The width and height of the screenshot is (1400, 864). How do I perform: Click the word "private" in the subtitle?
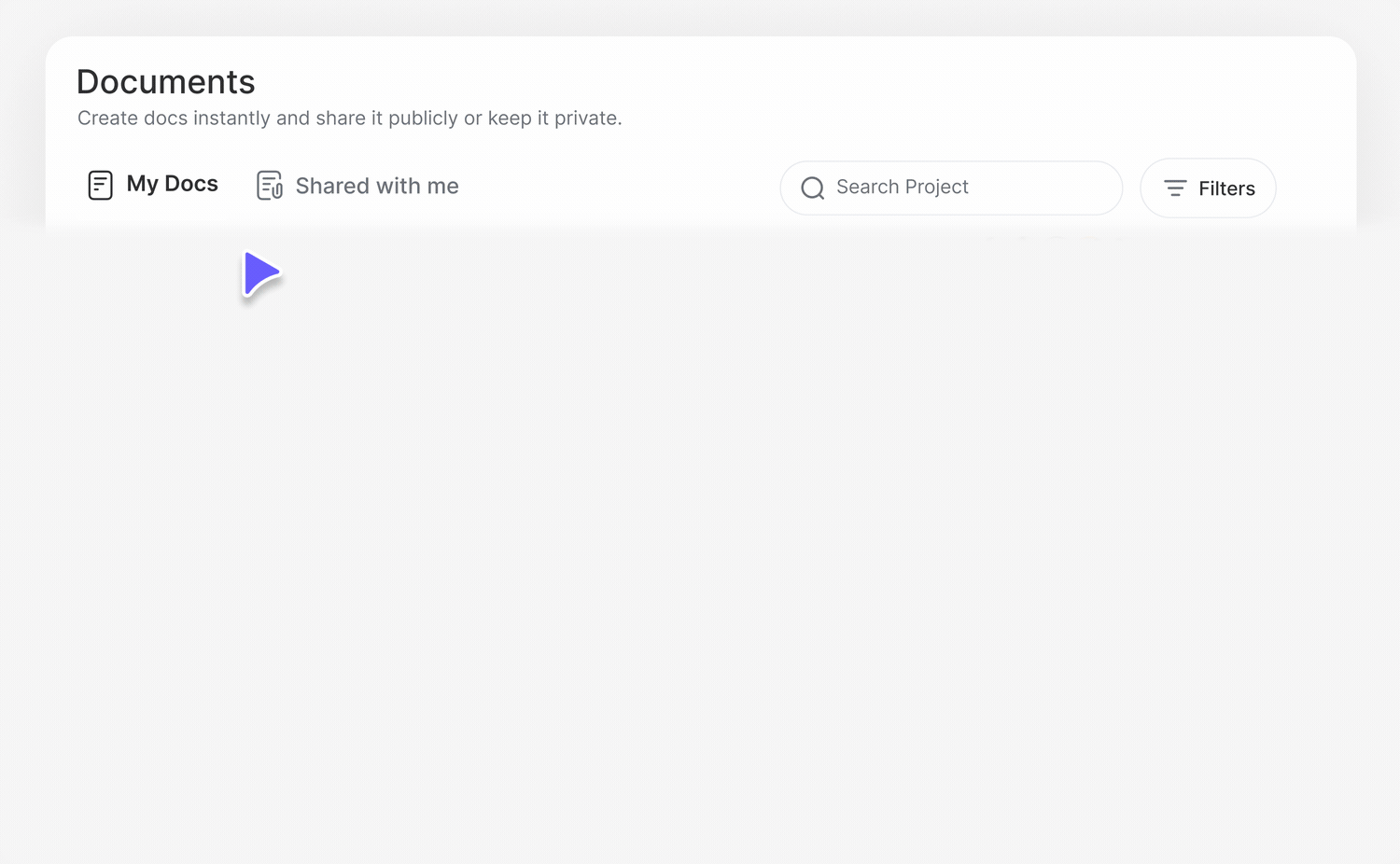(585, 118)
